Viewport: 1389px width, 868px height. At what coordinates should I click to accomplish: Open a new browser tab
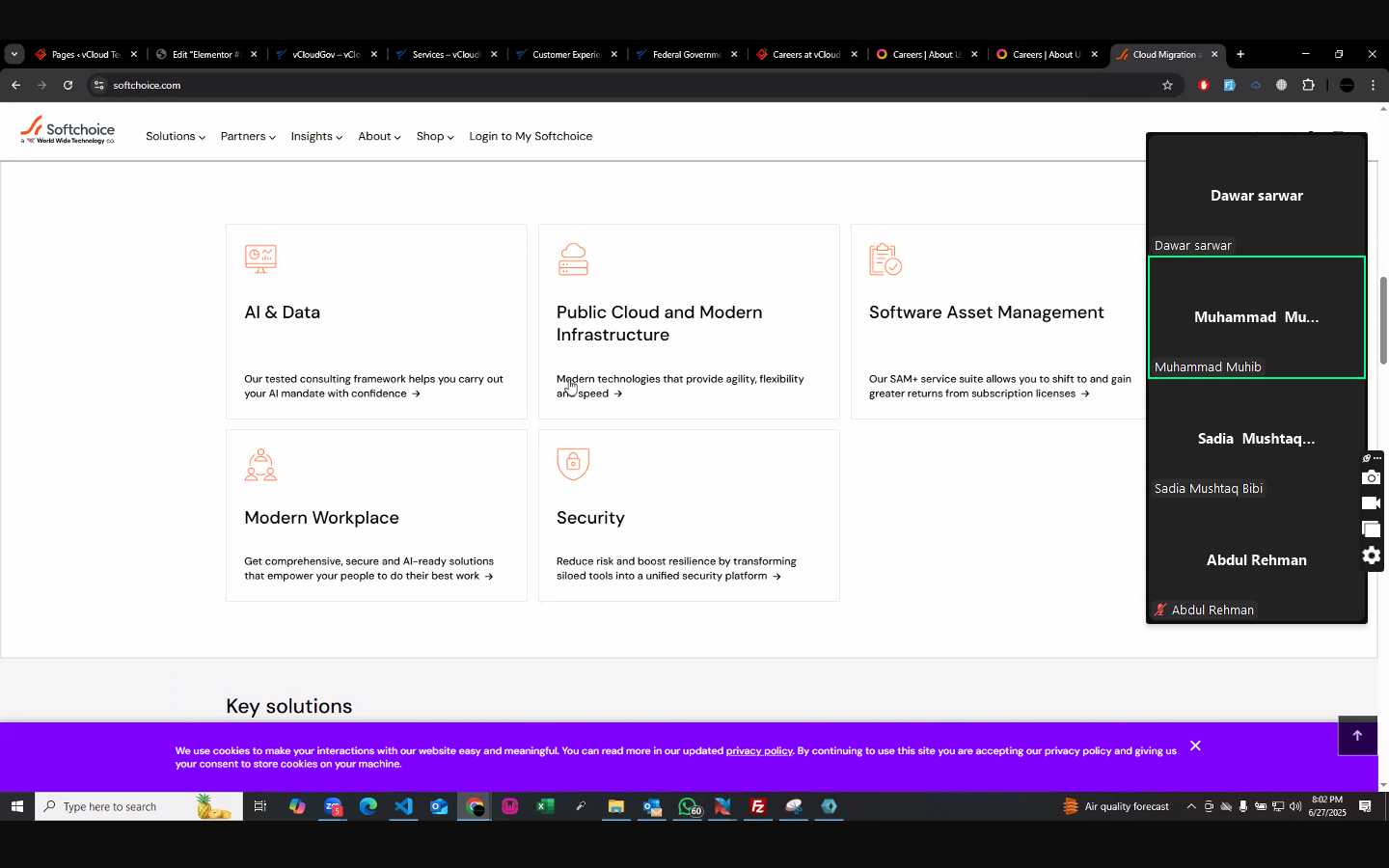1240,54
